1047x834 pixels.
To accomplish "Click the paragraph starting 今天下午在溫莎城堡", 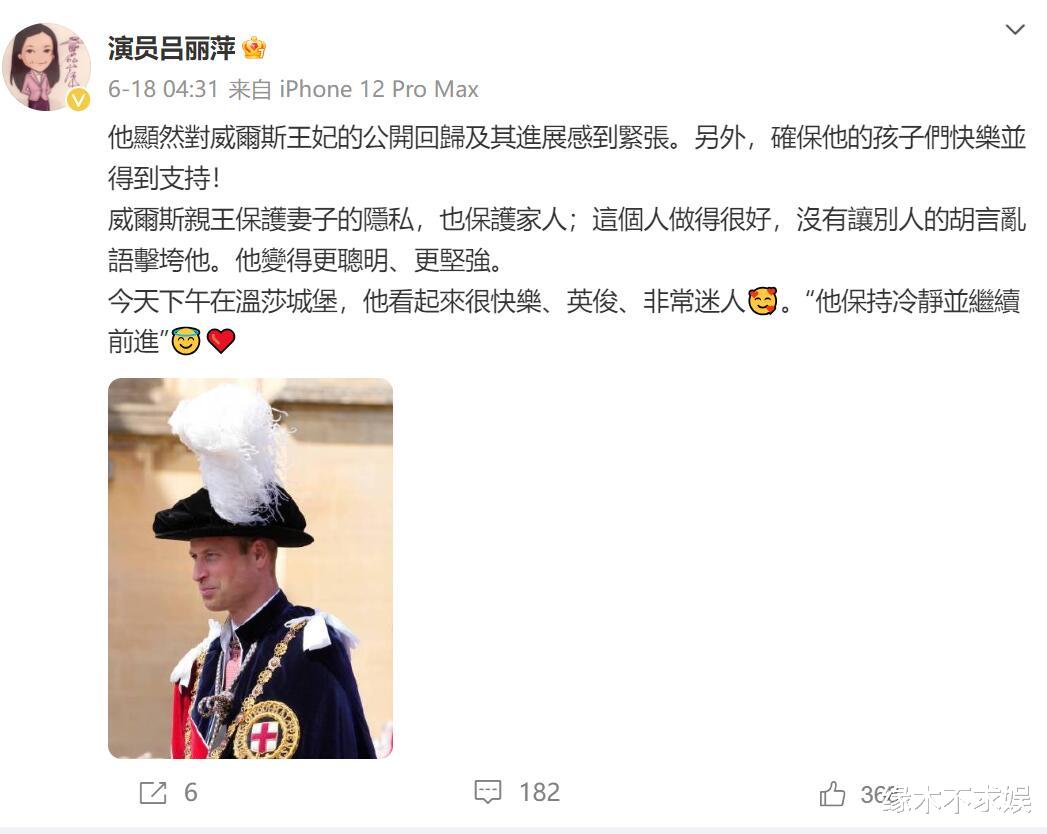I will 564,321.
